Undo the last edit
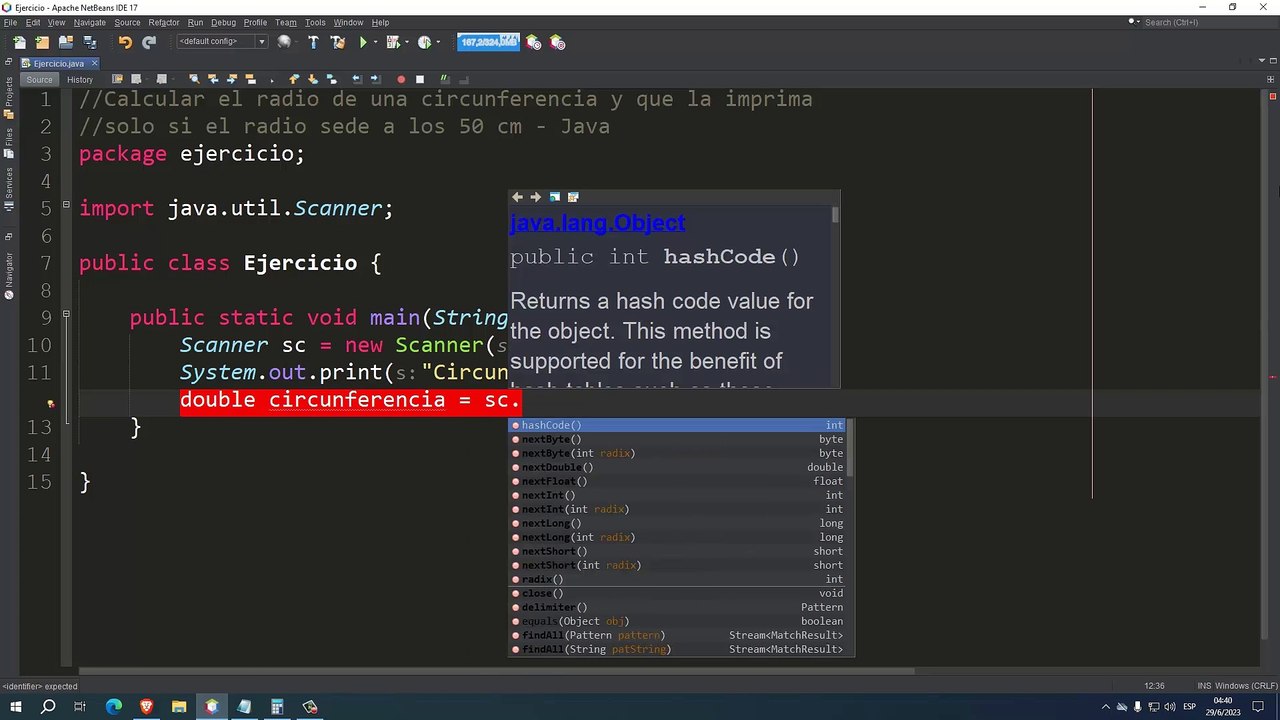This screenshot has height=720, width=1280. (125, 42)
